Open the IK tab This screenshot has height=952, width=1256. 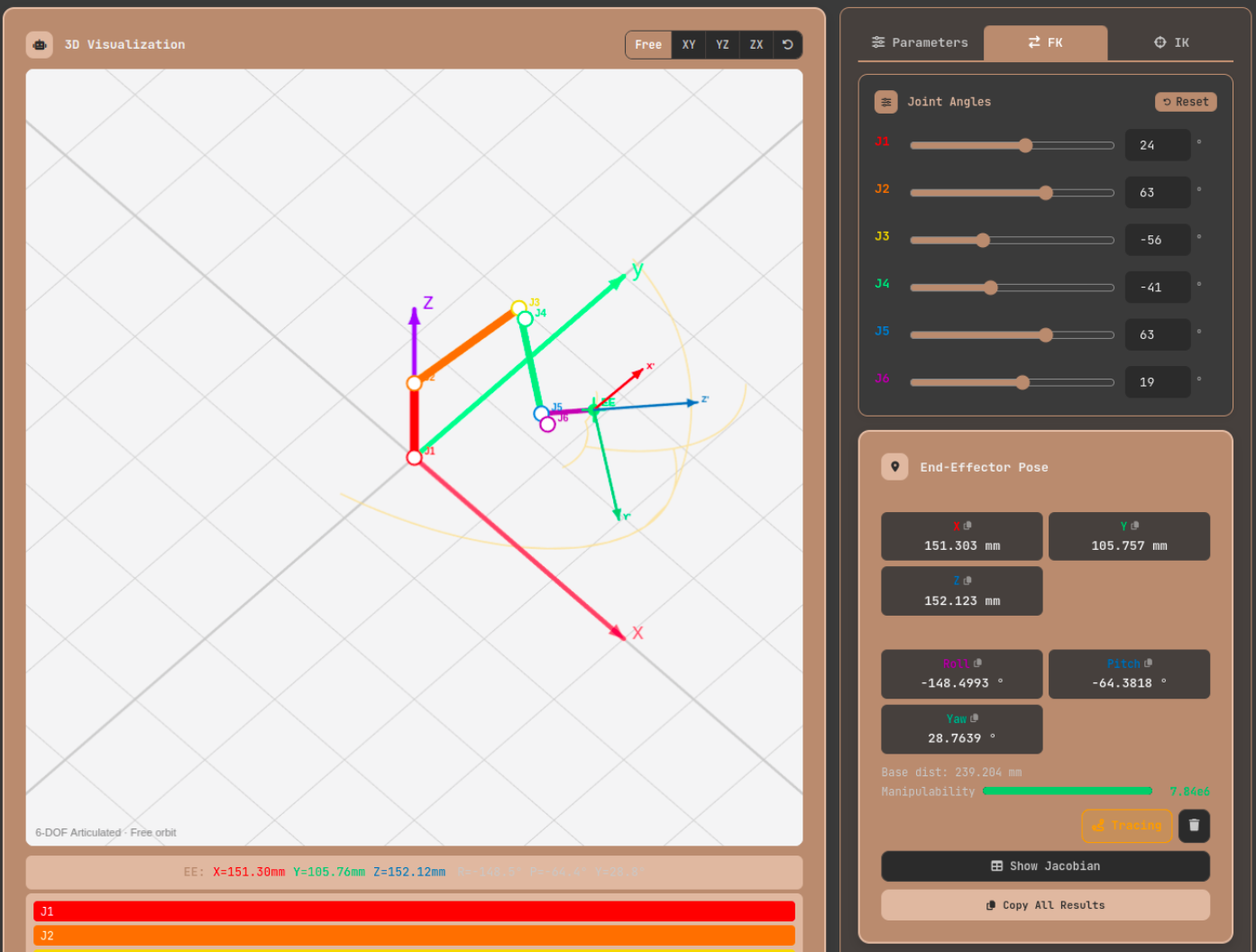click(x=1169, y=42)
